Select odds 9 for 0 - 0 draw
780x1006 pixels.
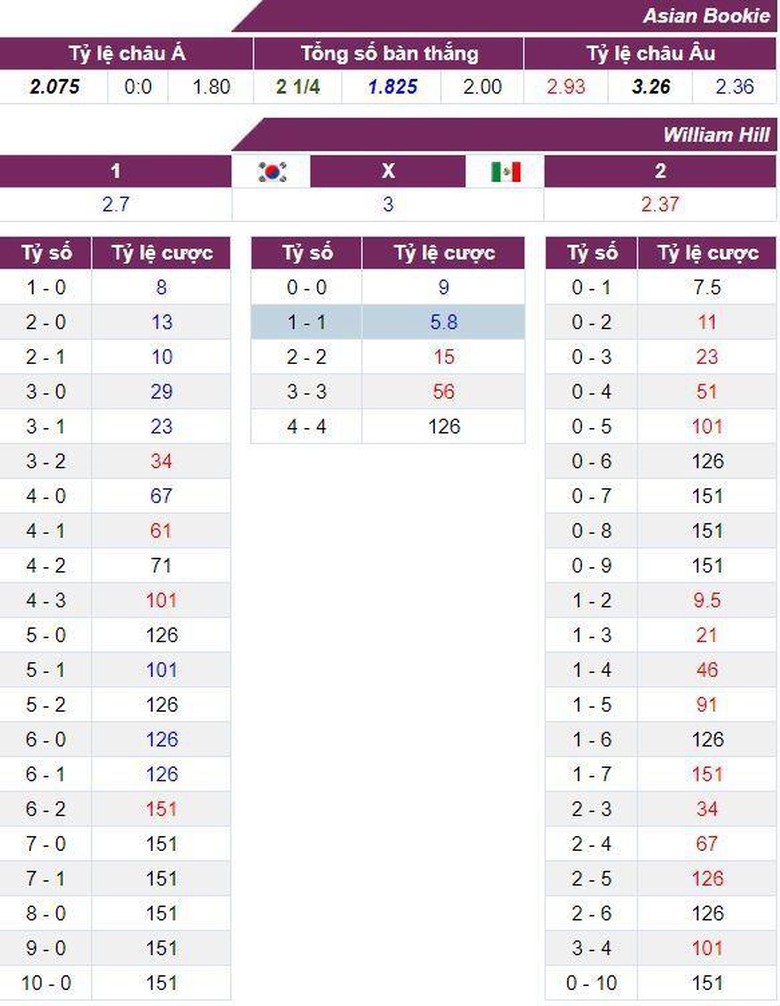point(443,288)
